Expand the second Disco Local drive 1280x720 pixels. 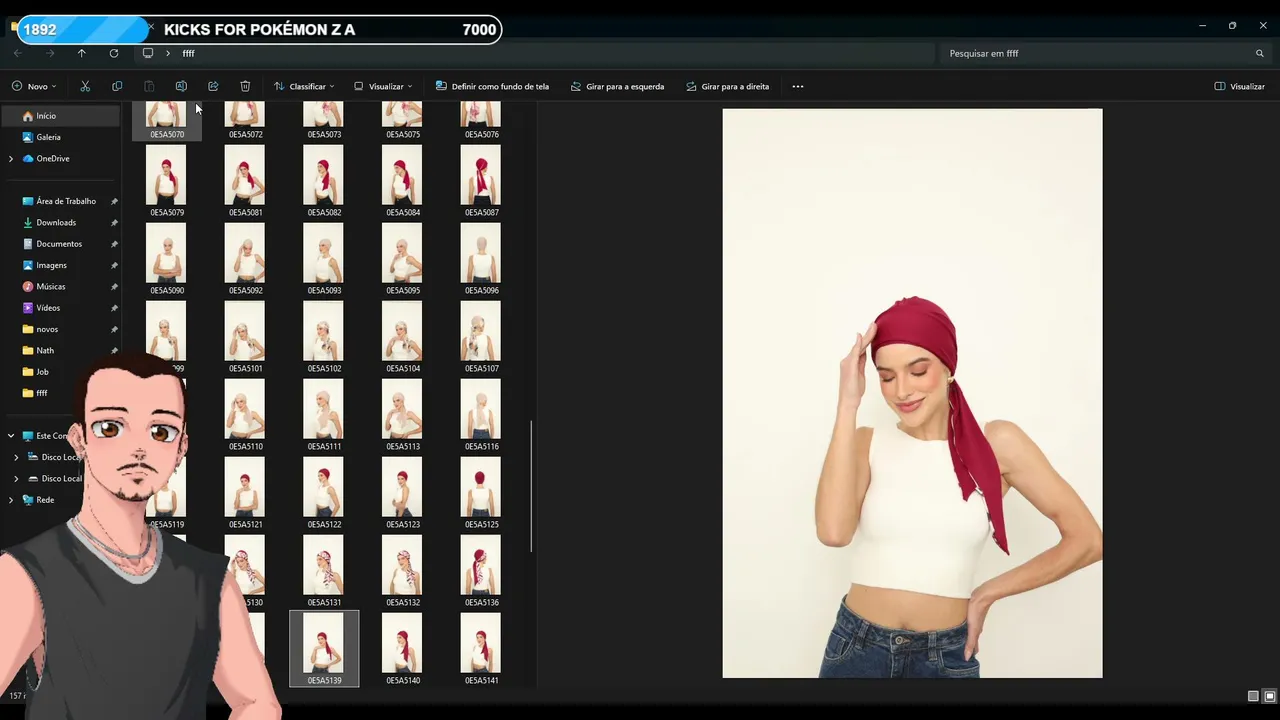16,478
